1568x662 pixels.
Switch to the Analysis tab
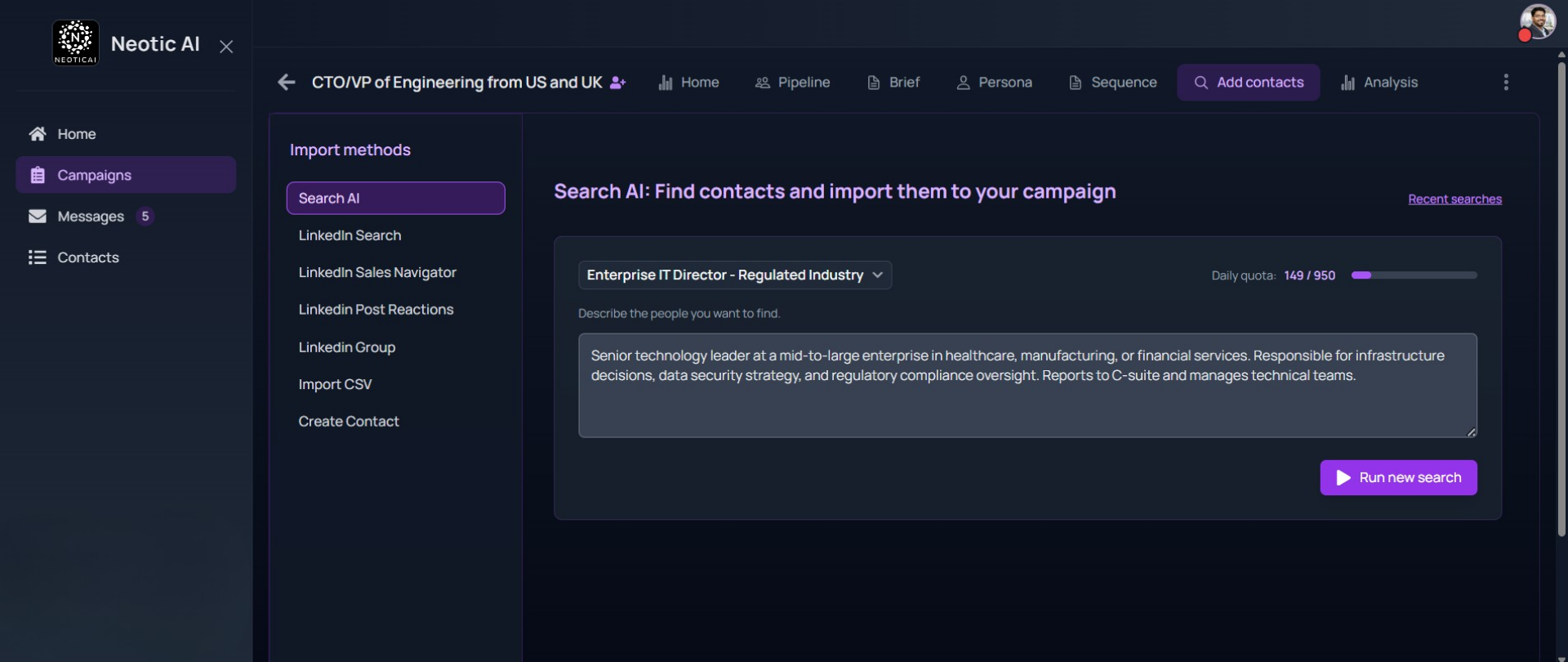(1379, 82)
